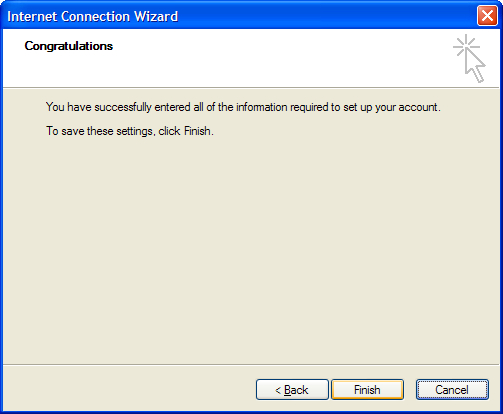Click the arrow pointer shape of the header icon
Image resolution: width=503 pixels, height=414 pixels.
(475, 66)
